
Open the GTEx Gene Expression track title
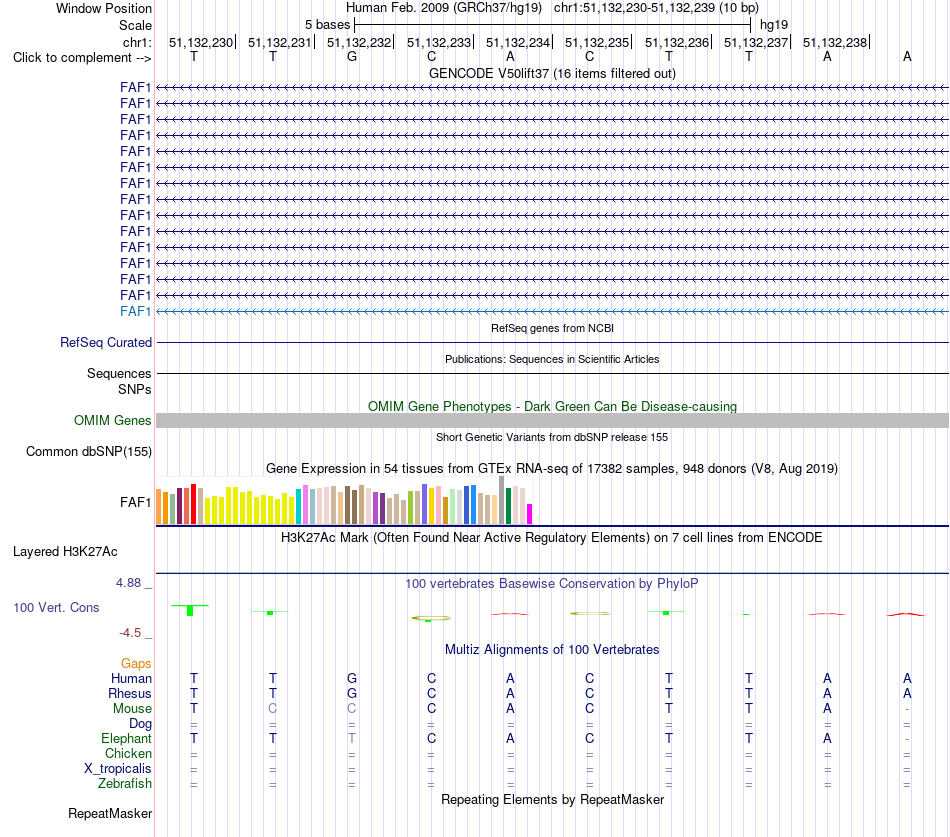[552, 469]
